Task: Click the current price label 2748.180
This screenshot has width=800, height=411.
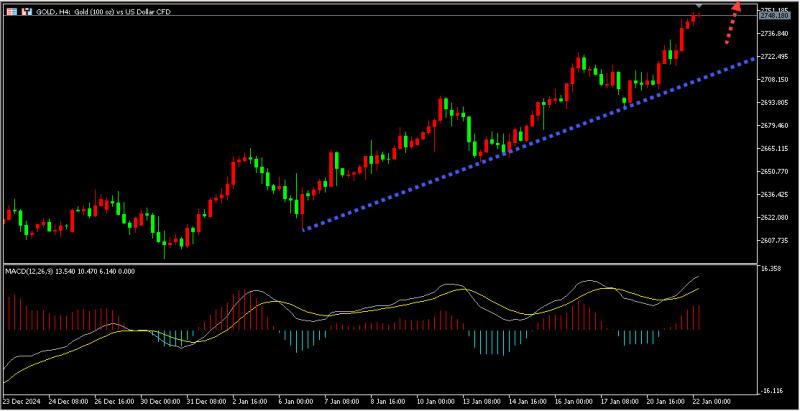Action: click(775, 17)
